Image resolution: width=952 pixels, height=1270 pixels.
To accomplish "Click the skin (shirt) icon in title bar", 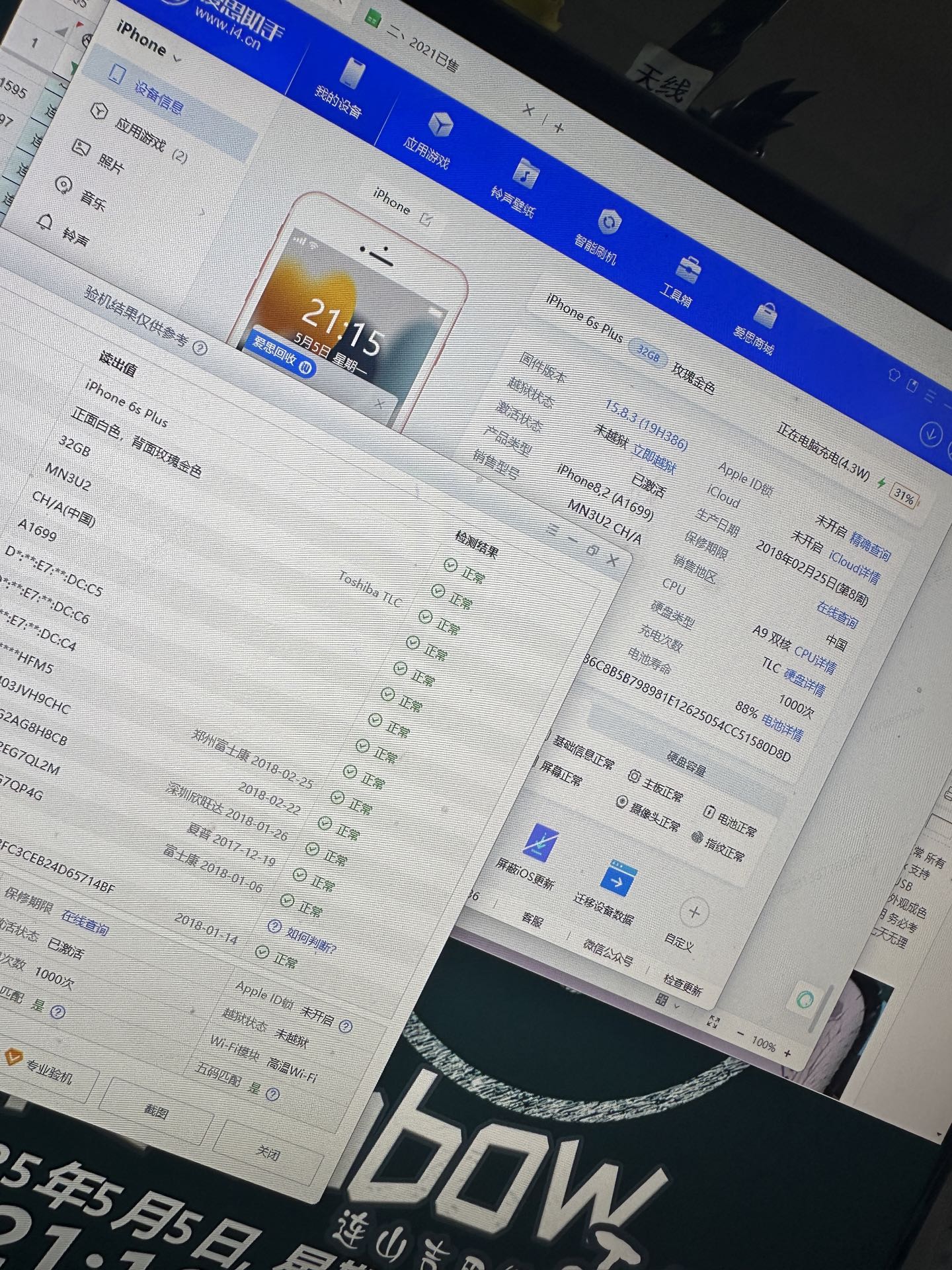I will (x=894, y=376).
